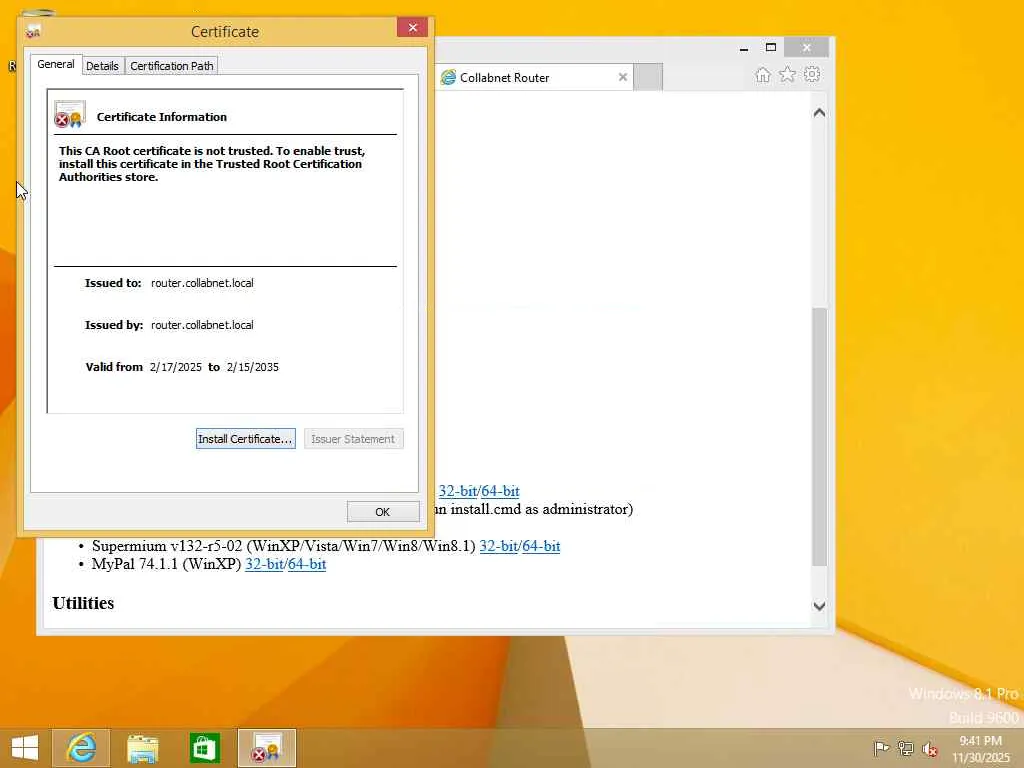The height and width of the screenshot is (768, 1024).
Task: Open Internet Explorer from the taskbar
Action: 81,748
